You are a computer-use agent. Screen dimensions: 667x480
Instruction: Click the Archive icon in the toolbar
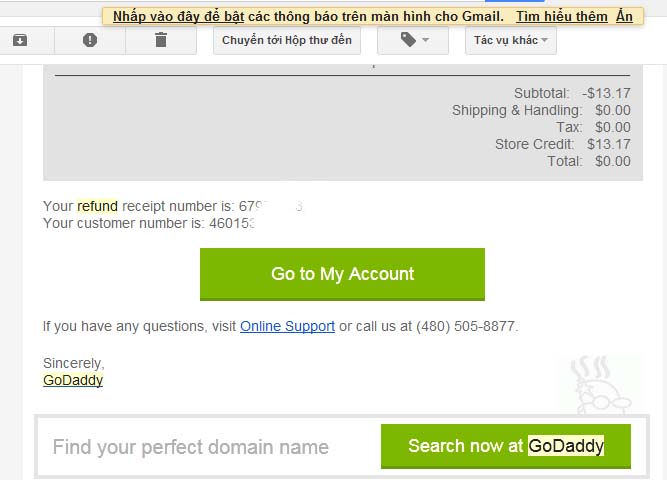pos(19,40)
